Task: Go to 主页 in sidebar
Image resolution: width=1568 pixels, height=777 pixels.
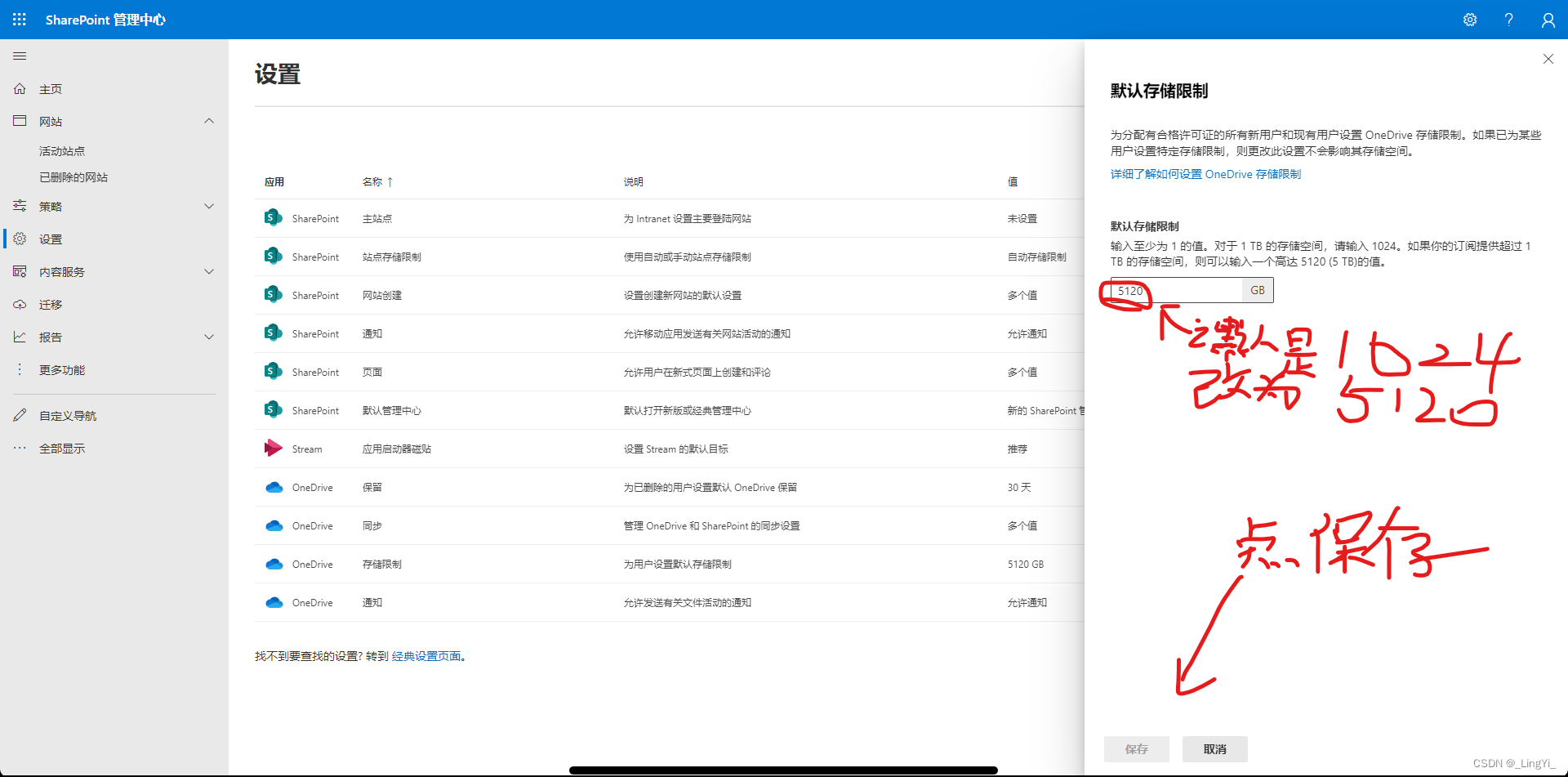Action: point(51,89)
